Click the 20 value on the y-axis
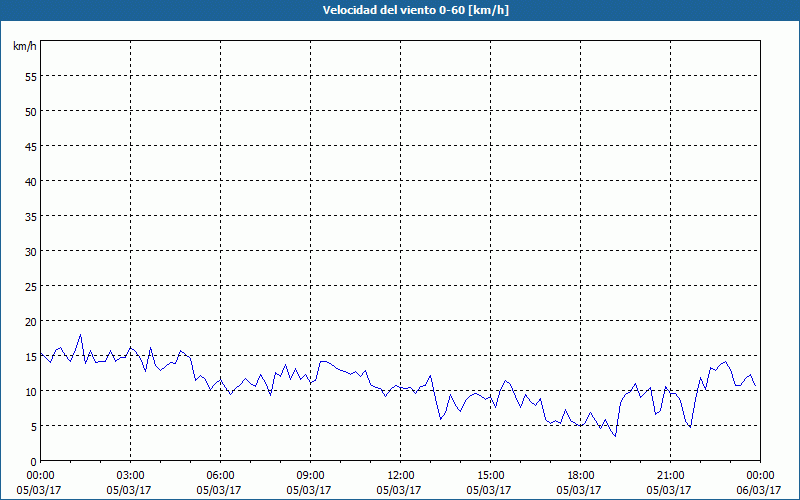 pyautogui.click(x=31, y=321)
